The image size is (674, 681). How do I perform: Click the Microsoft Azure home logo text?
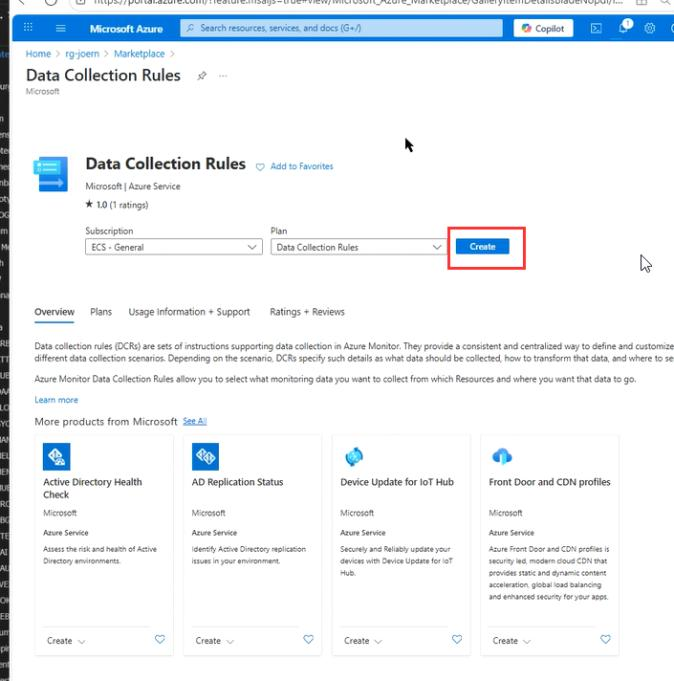[x=126, y=29]
